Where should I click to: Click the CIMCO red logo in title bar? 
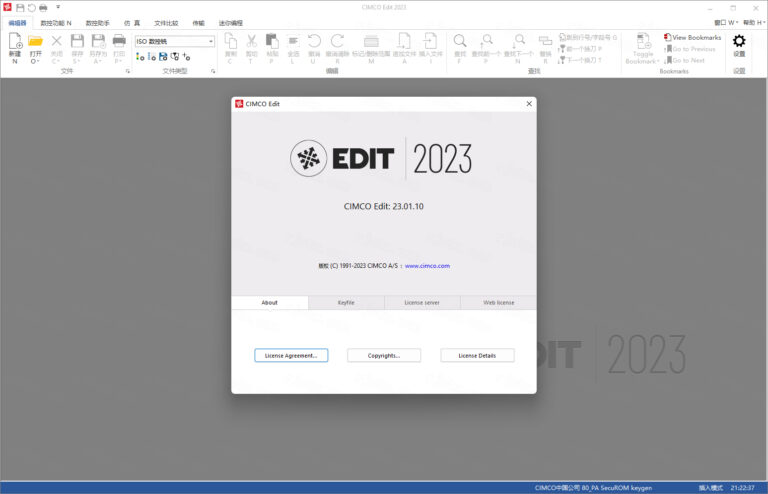pyautogui.click(x=7, y=7)
